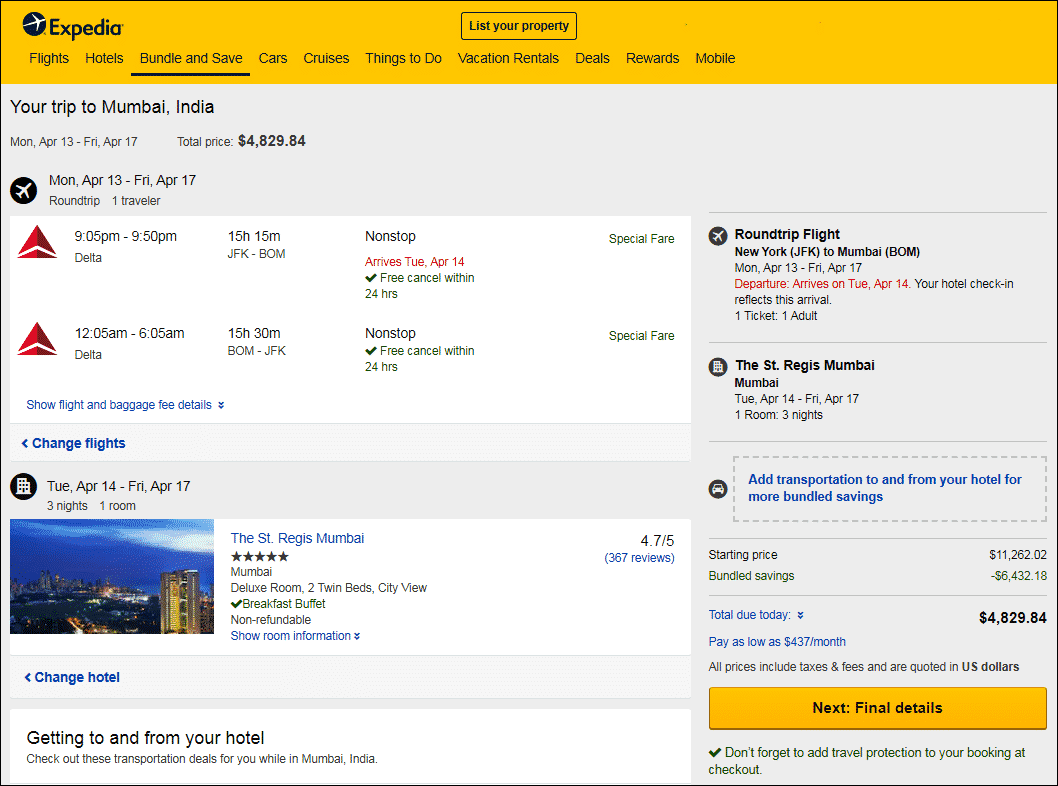1058x786 pixels.
Task: Click the round flight icon beside trip dates
Action: pyautogui.click(x=24, y=190)
